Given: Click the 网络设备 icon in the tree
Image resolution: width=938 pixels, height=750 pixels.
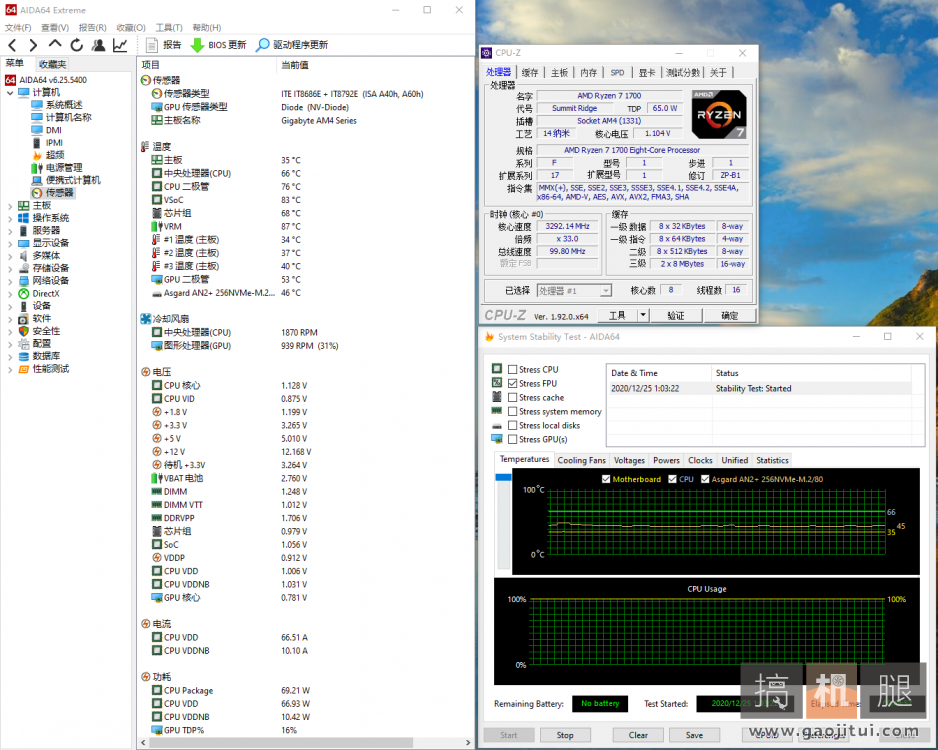Looking at the screenshot, I should (x=24, y=281).
